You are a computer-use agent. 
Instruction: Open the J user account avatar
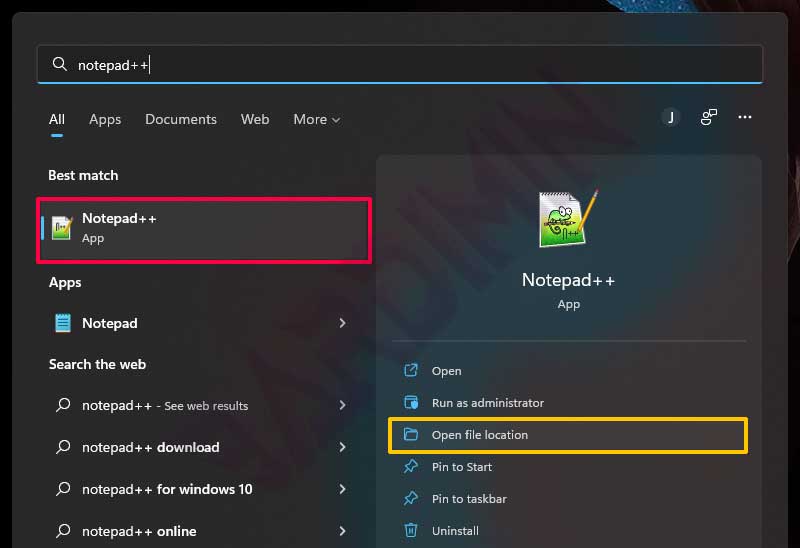click(671, 117)
